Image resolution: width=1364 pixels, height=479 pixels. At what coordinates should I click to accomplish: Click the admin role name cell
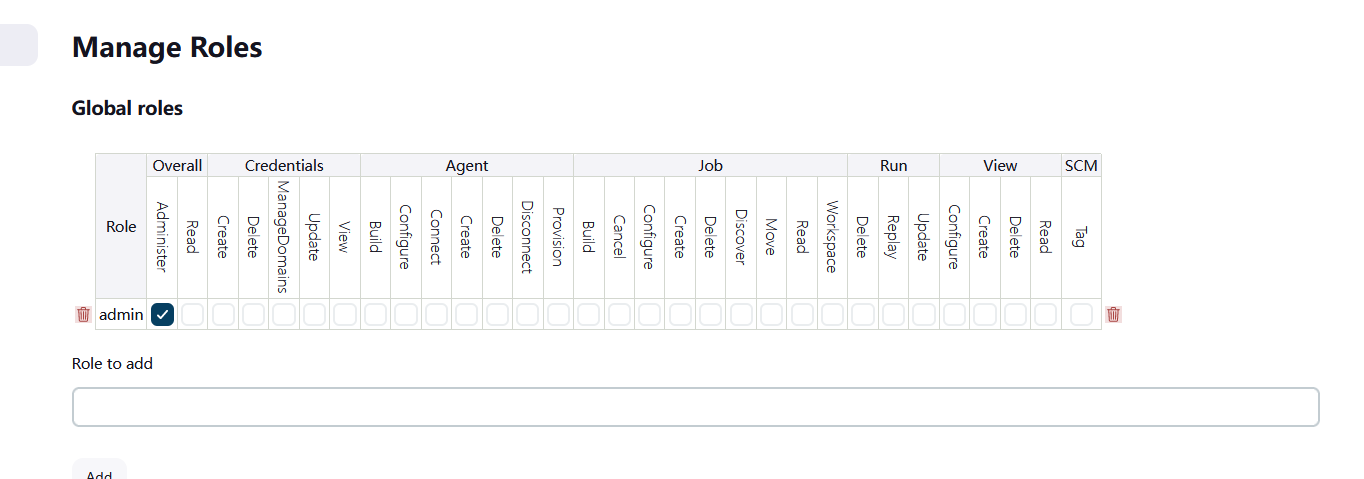coord(122,315)
